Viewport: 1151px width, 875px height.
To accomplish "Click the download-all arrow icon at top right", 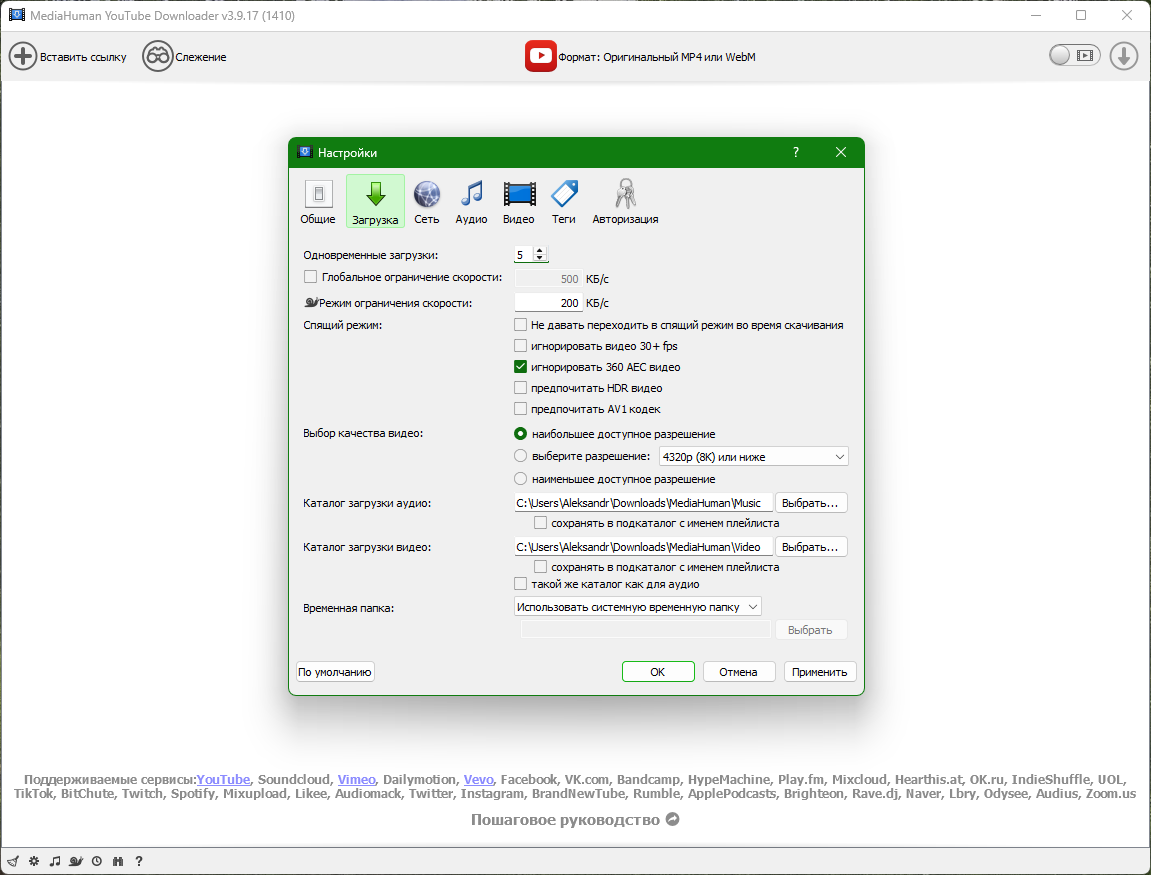I will 1124,56.
